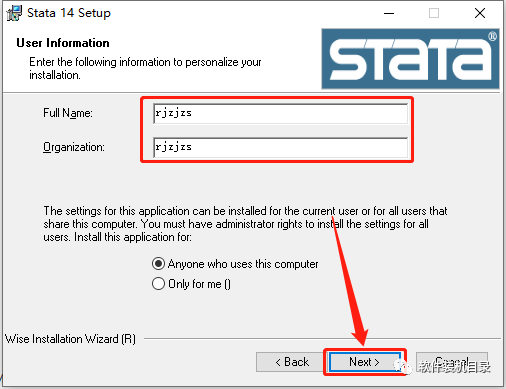This screenshot has height=389, width=506.
Task: Click the WeChat watermark icon near Cancel
Action: (403, 366)
